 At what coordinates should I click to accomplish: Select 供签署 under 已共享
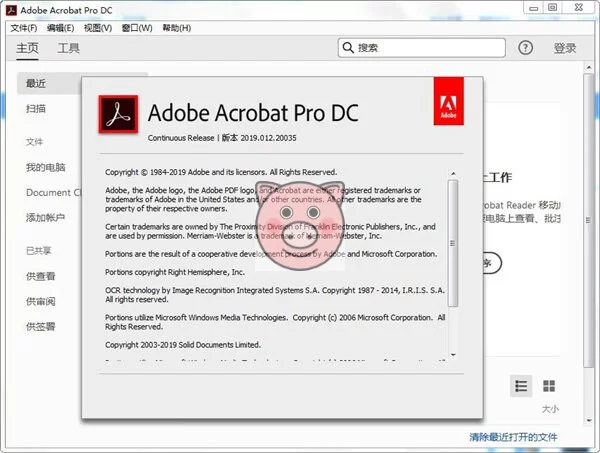click(41, 327)
